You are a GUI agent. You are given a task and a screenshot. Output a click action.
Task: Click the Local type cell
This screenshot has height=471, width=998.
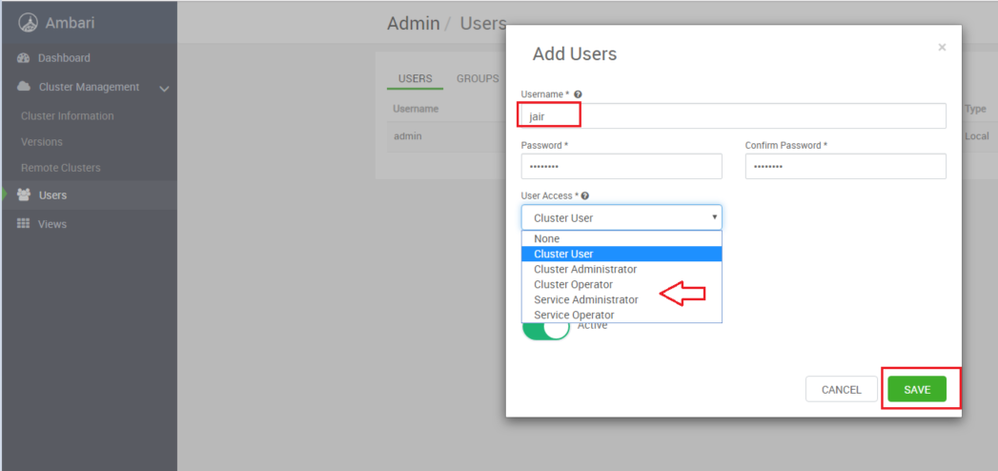977,136
